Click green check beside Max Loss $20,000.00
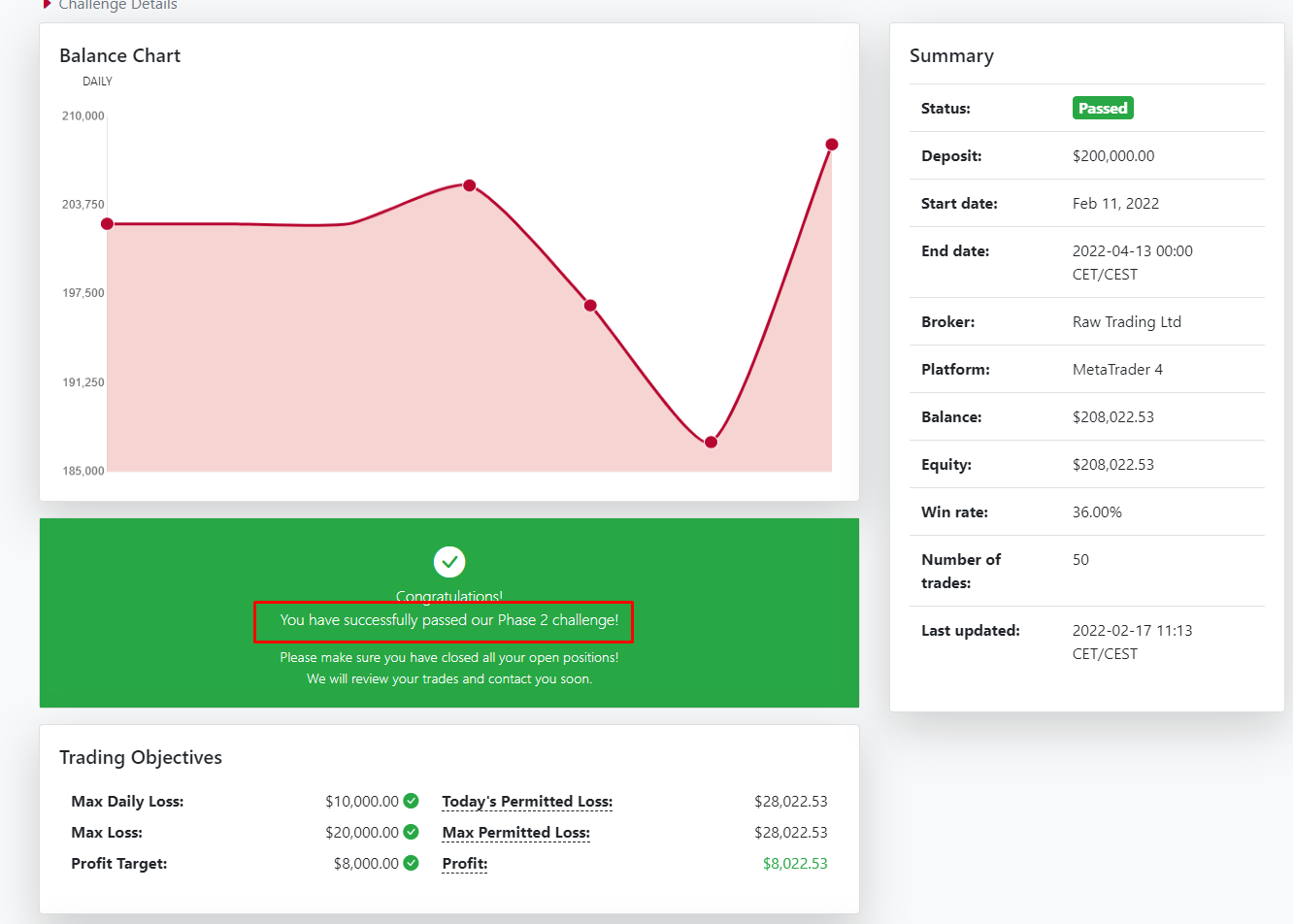Viewport: 1293px width, 924px height. pyautogui.click(x=412, y=832)
